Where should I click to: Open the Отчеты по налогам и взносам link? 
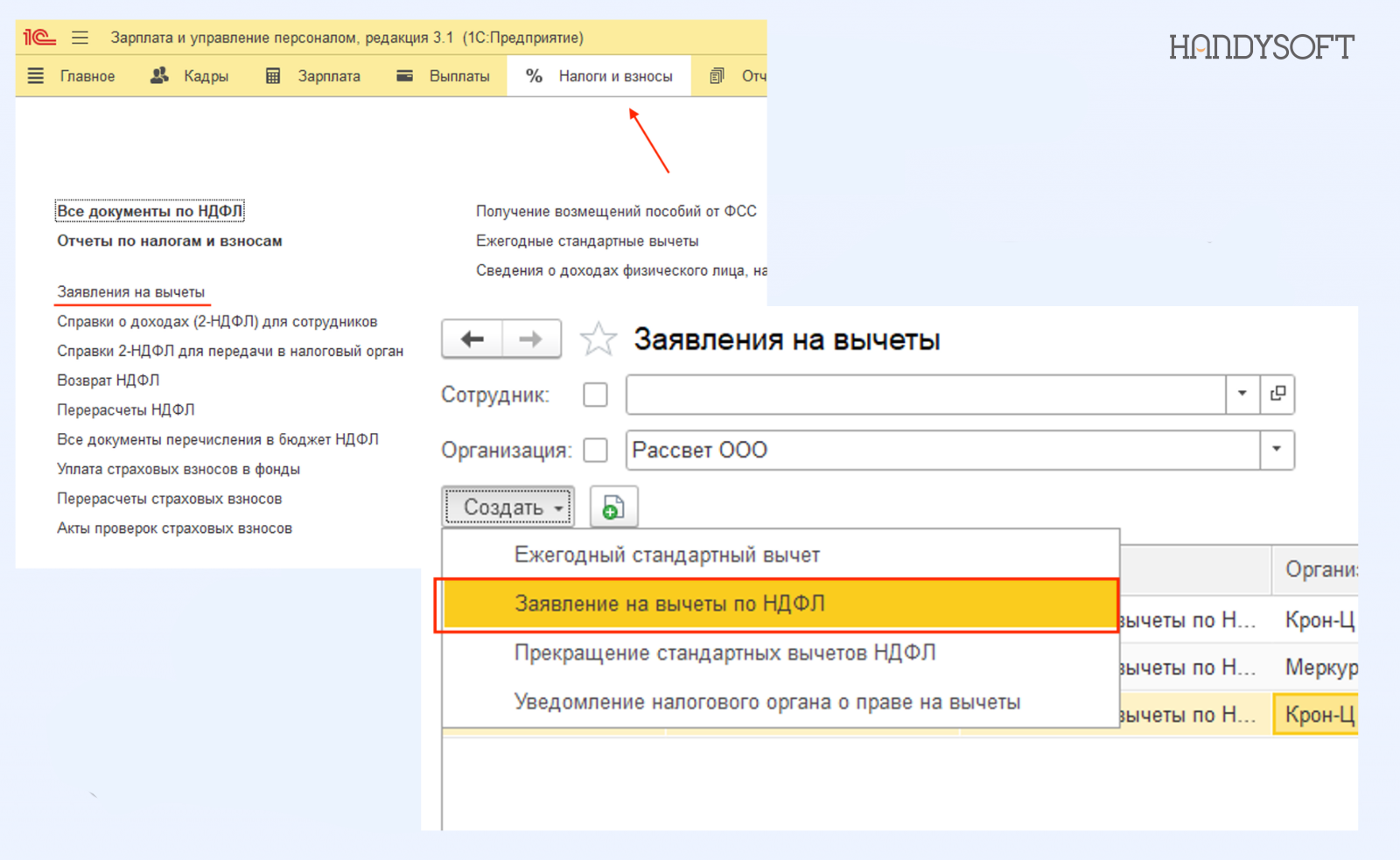click(170, 241)
